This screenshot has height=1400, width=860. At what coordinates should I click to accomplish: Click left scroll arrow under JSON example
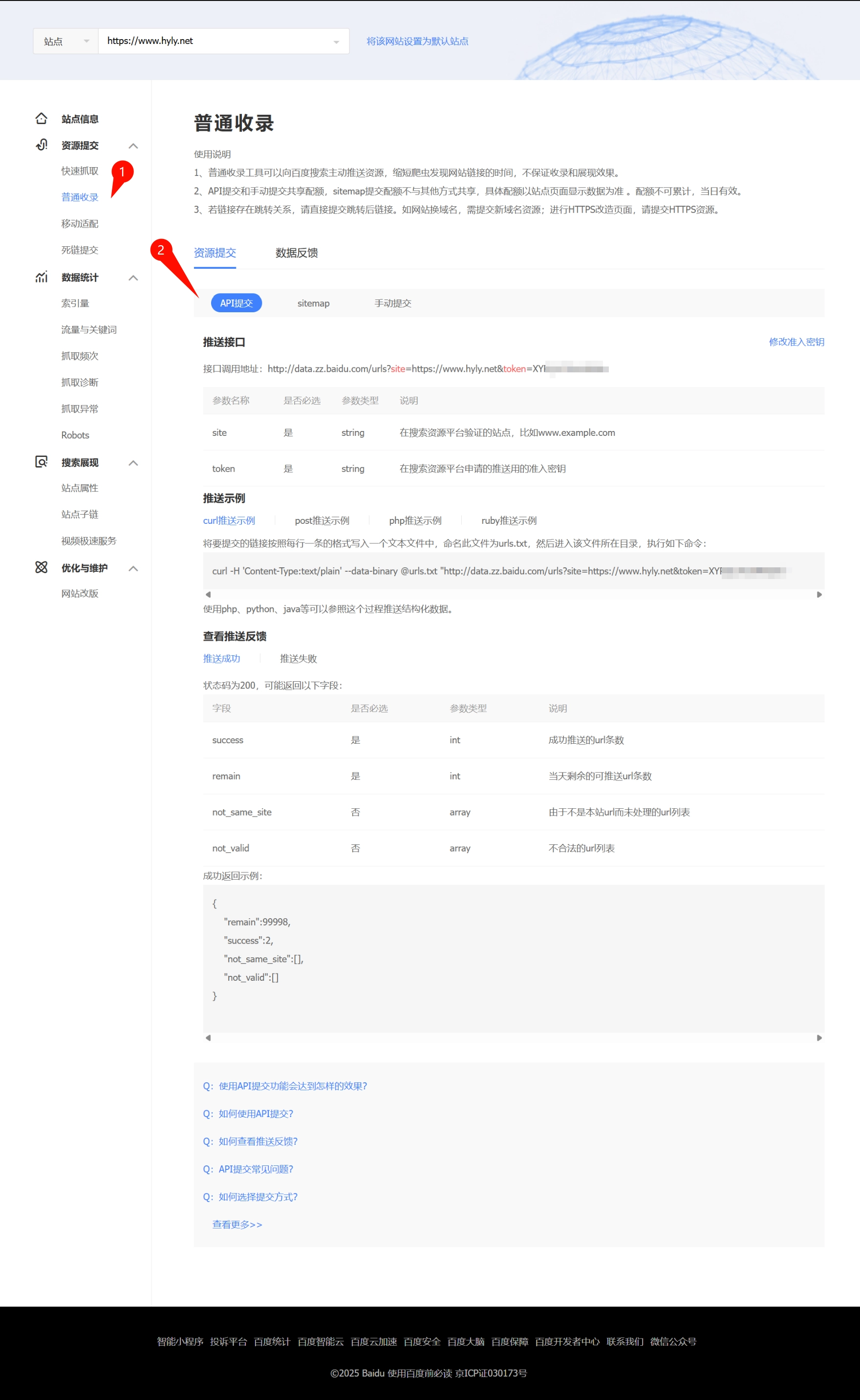click(208, 1038)
